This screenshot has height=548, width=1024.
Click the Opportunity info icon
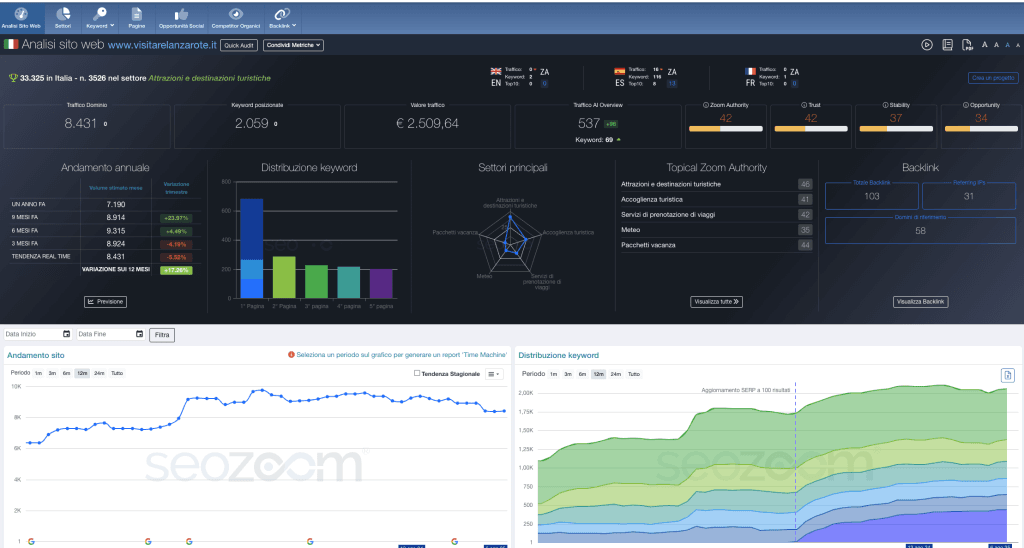pos(965,105)
